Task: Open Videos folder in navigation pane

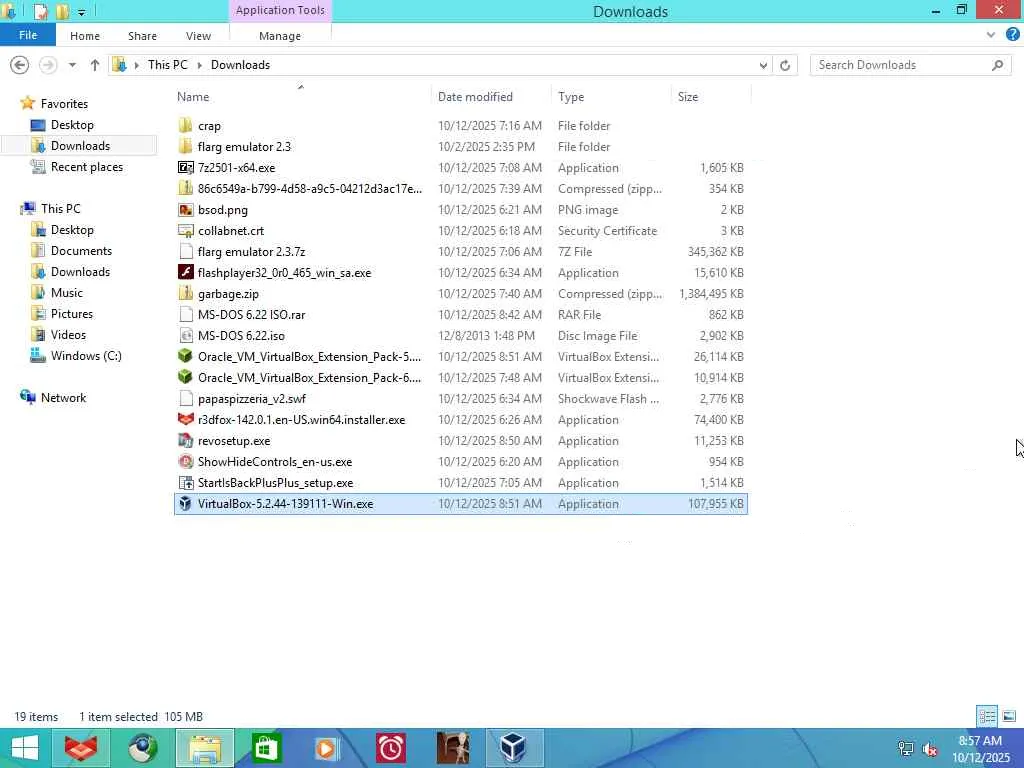Action: pos(68,334)
